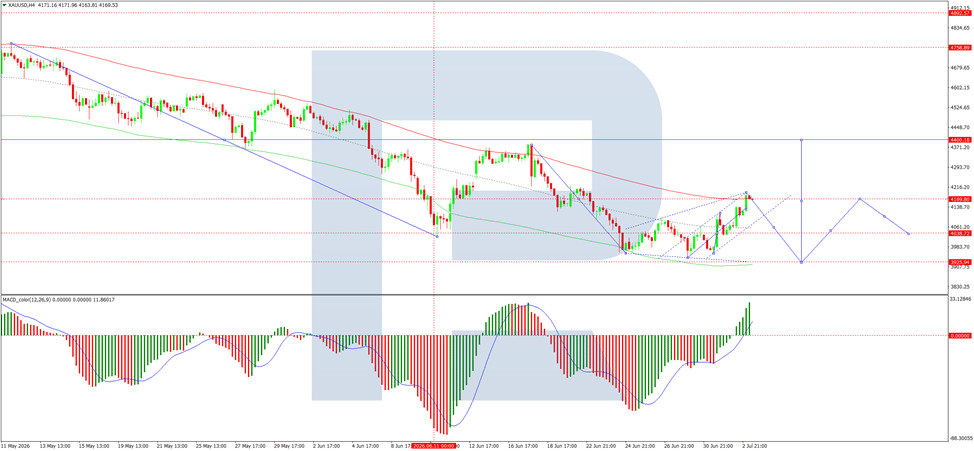Click the XAUUSD,H4 chart title arrow
Image resolution: width=974 pixels, height=451 pixels.
[x=3, y=5]
